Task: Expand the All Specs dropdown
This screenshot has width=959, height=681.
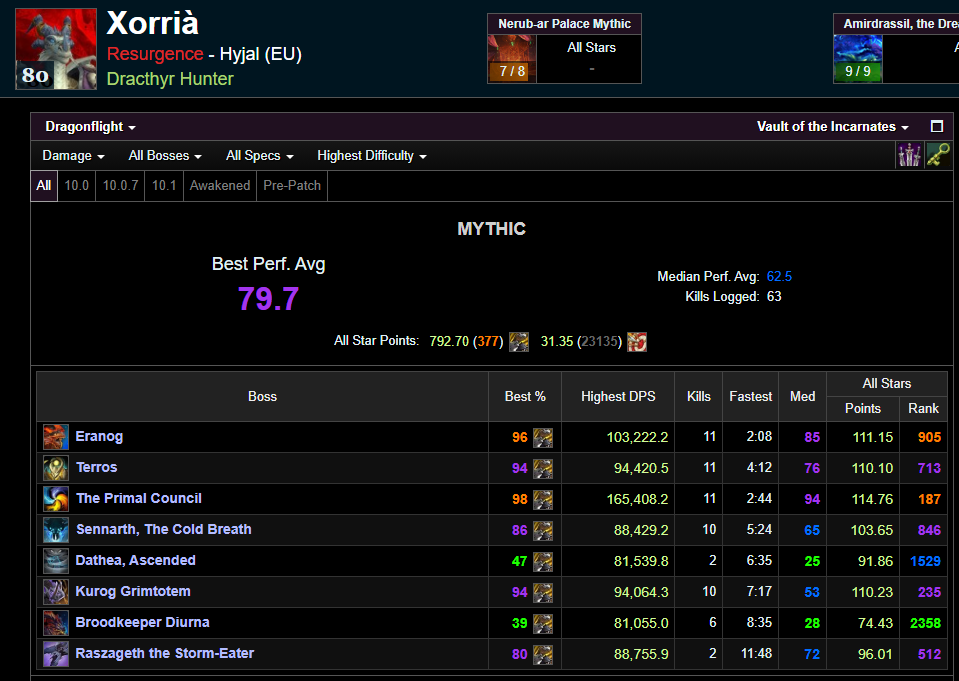Action: 259,156
